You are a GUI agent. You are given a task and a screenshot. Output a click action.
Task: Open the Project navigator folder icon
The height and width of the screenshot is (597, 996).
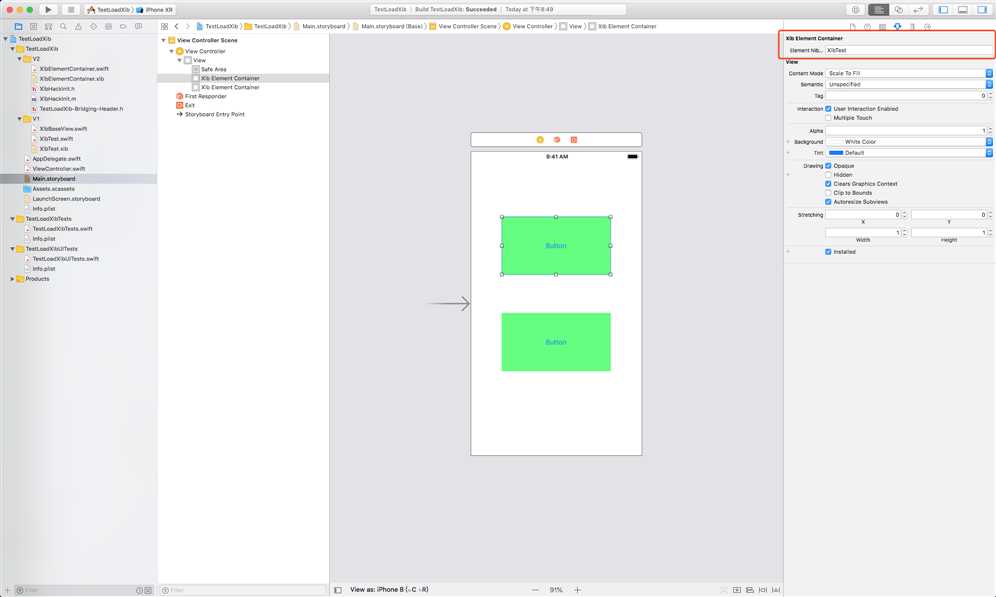click(x=18, y=27)
